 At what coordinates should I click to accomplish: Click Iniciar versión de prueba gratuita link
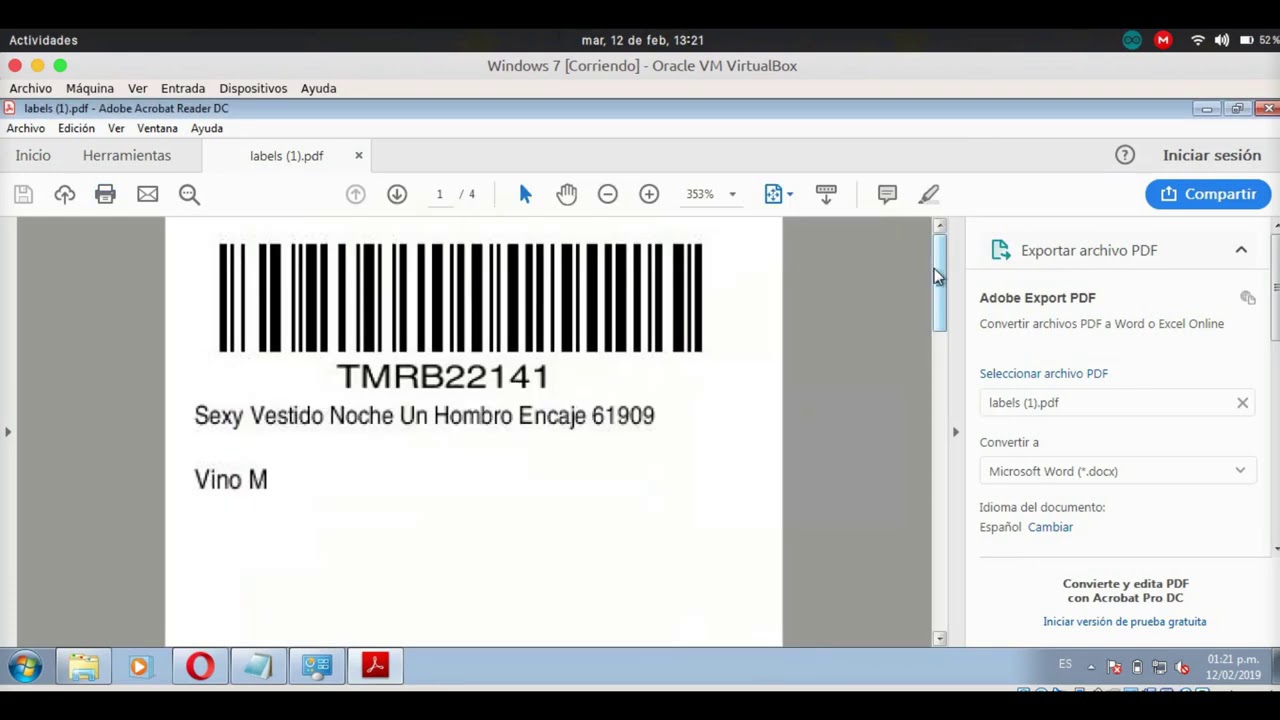(1125, 621)
